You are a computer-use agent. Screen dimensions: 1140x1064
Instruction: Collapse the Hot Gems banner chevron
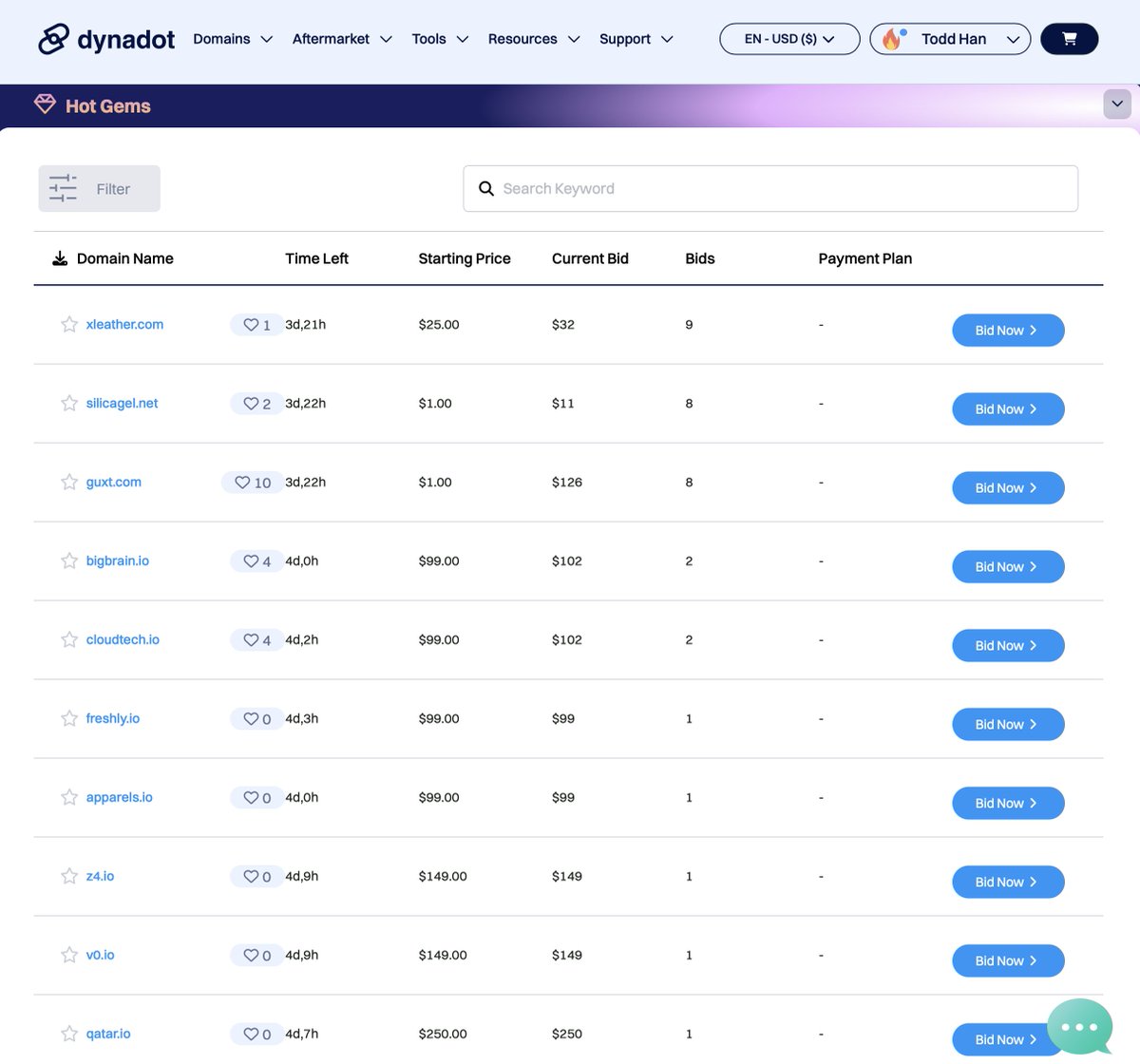point(1117,104)
